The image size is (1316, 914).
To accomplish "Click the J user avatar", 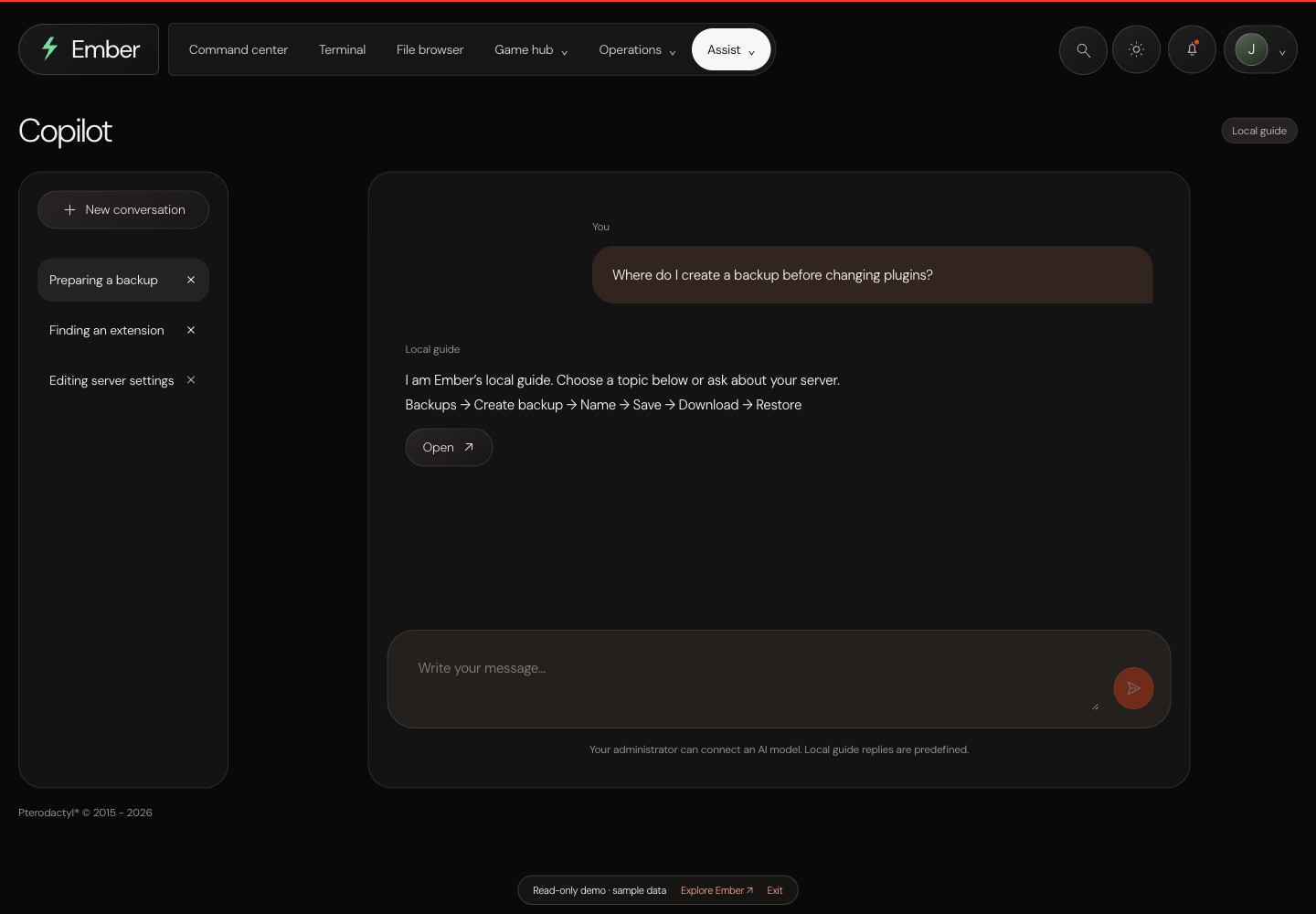I will pyautogui.click(x=1251, y=49).
